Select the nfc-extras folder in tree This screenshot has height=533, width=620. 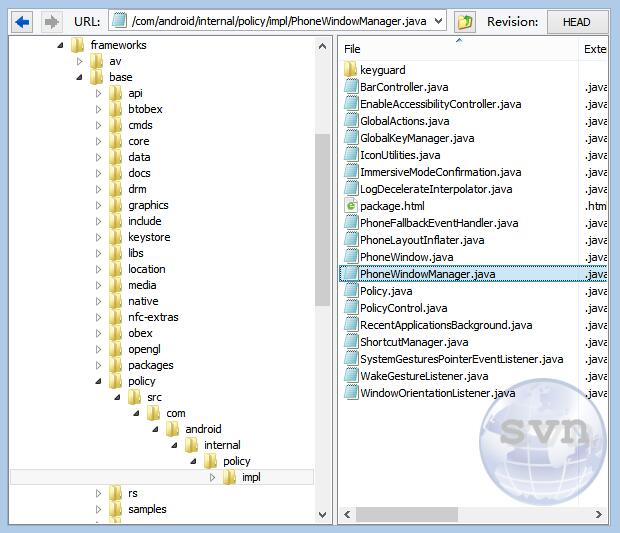point(153,317)
